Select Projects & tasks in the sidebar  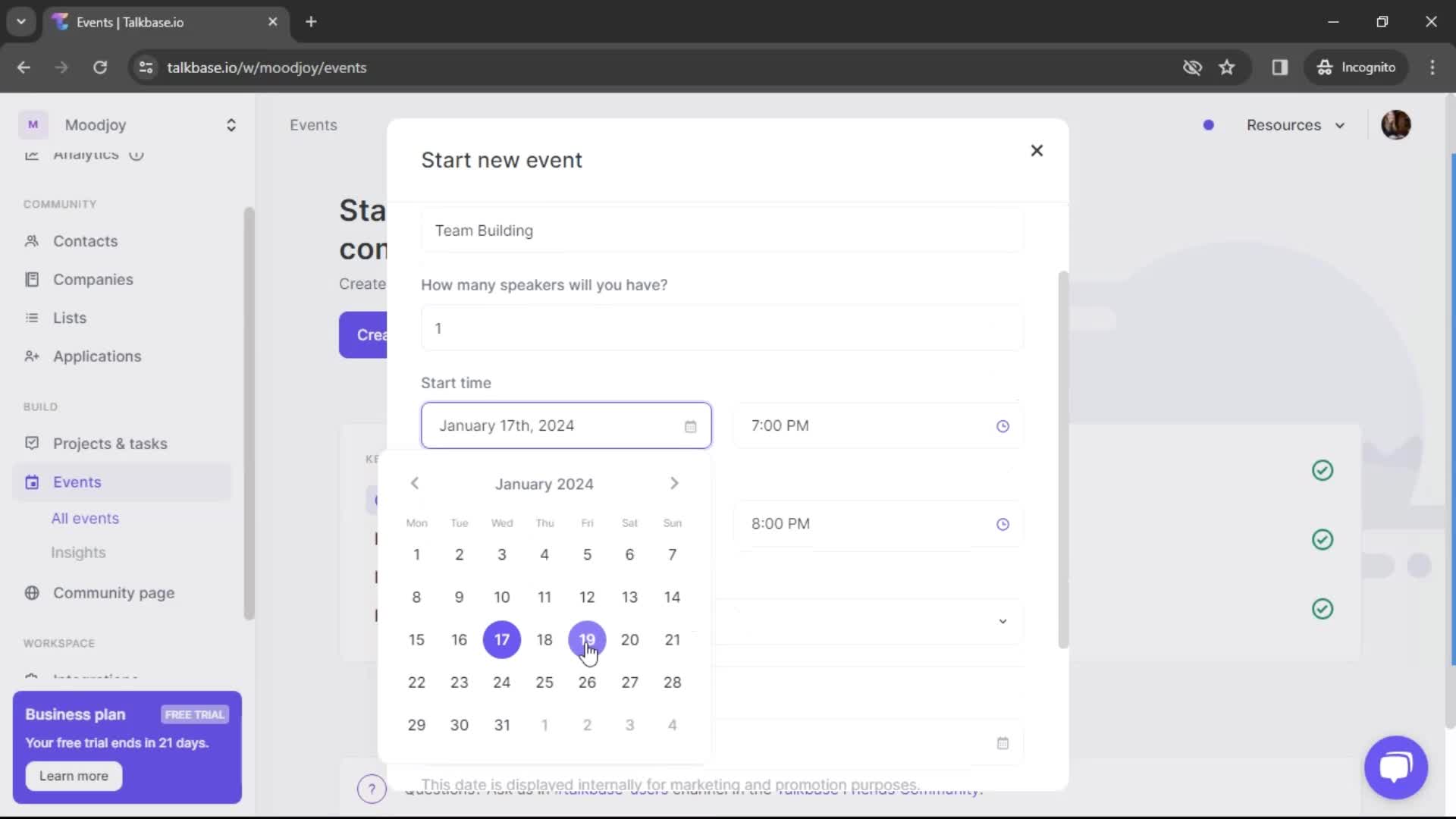109,444
